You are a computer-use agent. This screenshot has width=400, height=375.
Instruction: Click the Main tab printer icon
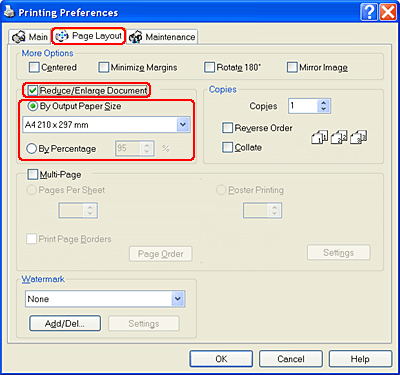coord(19,37)
